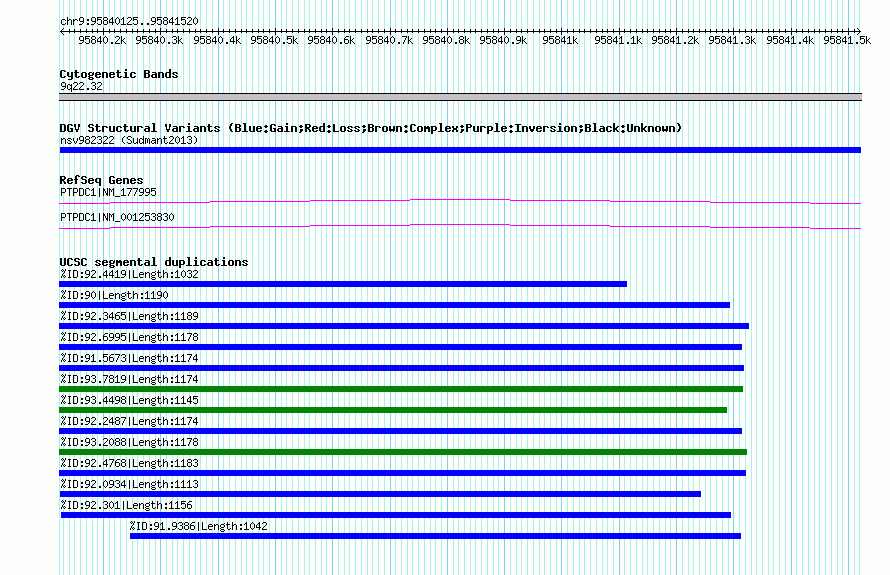The height and width of the screenshot is (575, 890).
Task: Open the PTPDC1|NM_001253830 transcript label
Action: tap(117, 217)
